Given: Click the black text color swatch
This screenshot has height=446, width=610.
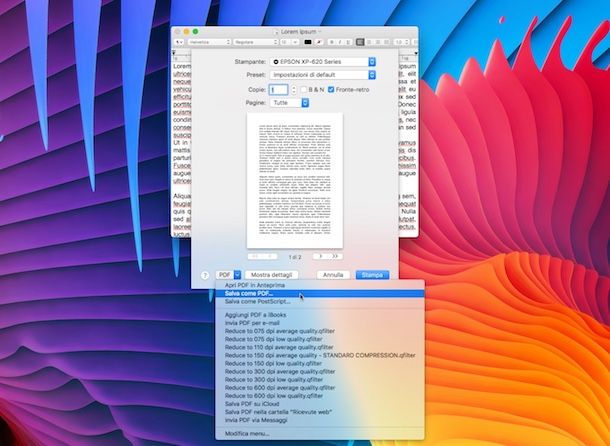Looking at the screenshot, I should (x=307, y=42).
